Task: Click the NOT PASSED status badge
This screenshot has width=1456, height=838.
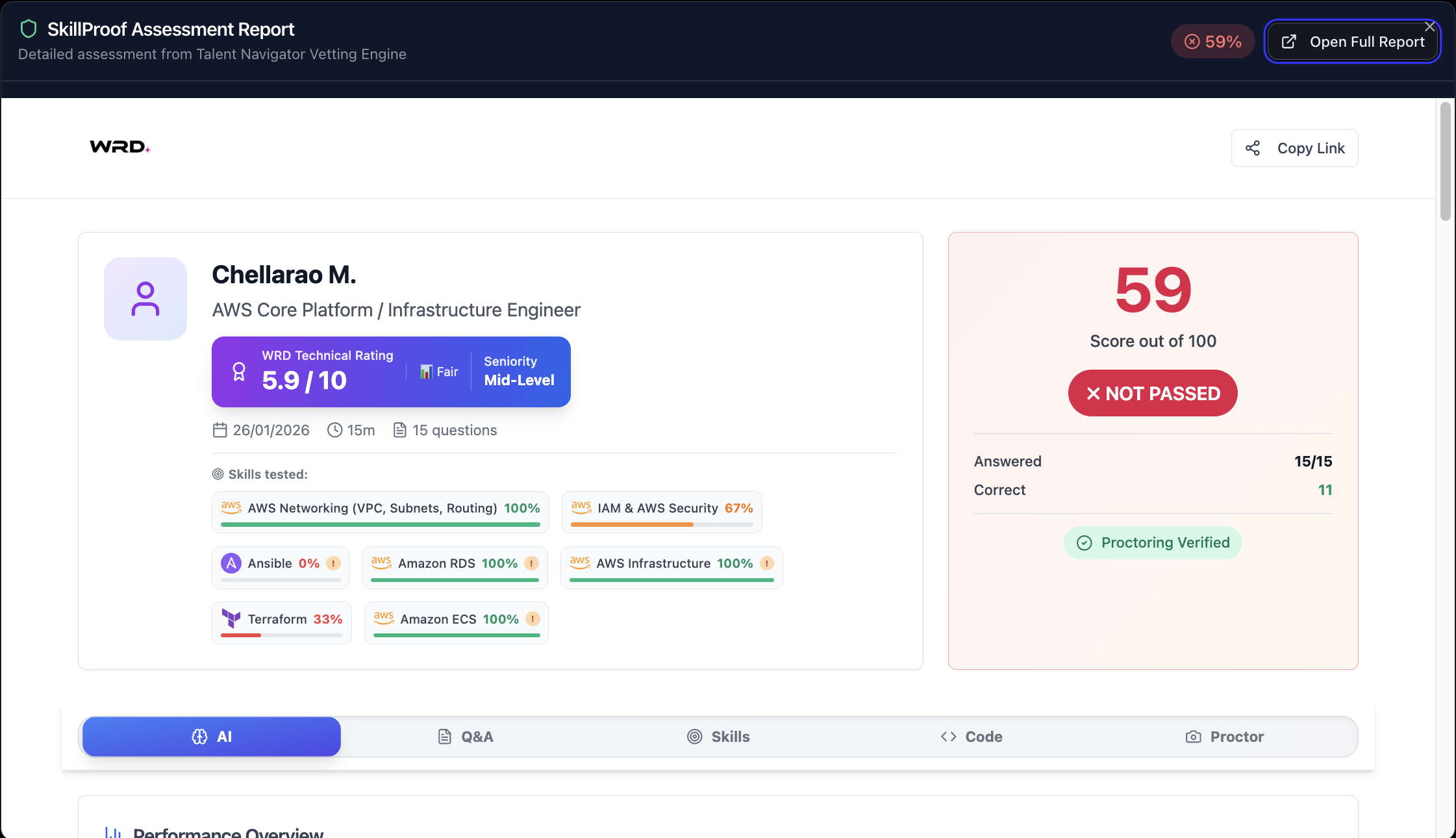Action: [x=1153, y=393]
